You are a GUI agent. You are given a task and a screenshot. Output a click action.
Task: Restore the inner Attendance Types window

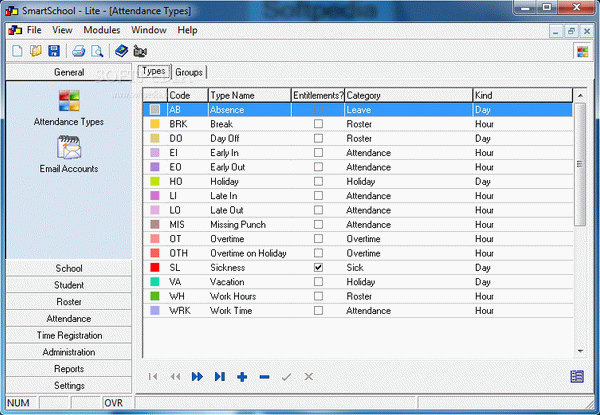pyautogui.click(x=571, y=31)
